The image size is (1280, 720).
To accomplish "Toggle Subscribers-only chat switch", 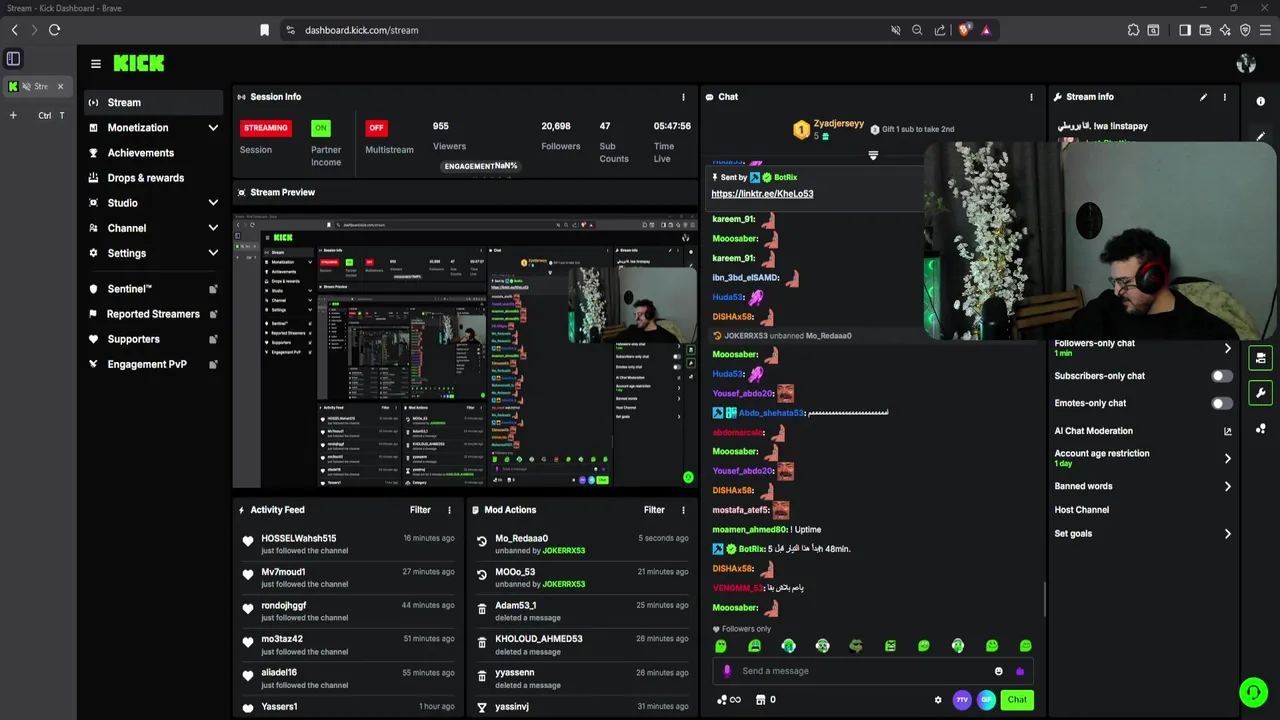I will pos(1222,376).
